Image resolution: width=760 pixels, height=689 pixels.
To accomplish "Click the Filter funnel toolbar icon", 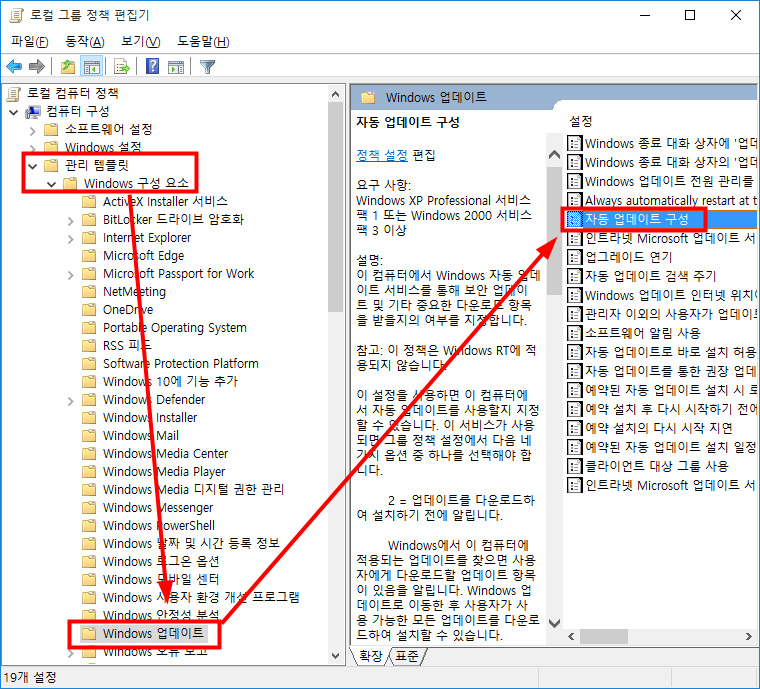I will tap(207, 67).
